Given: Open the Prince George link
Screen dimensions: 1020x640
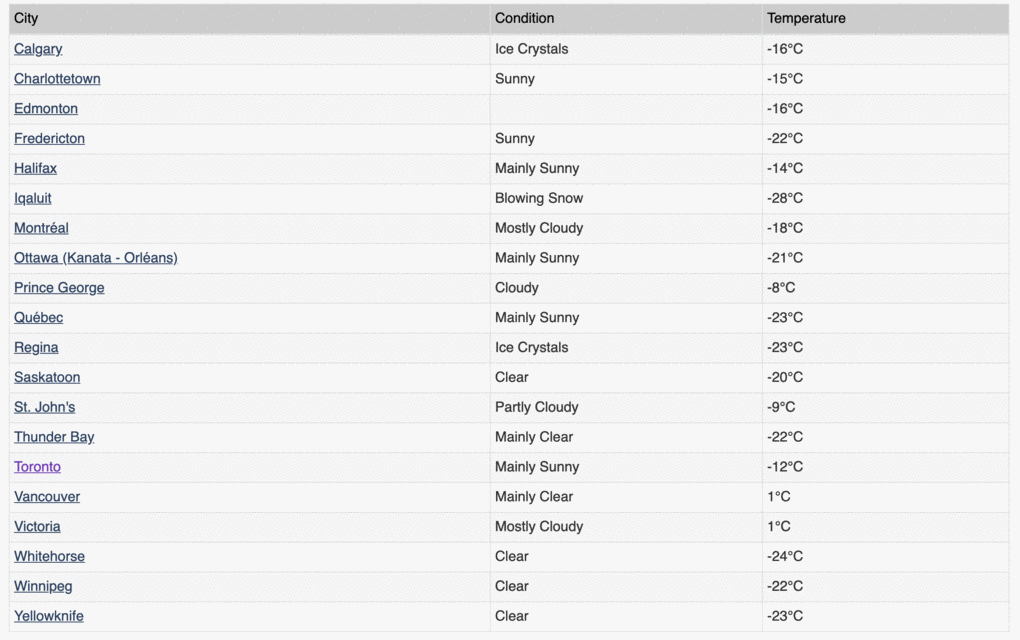Looking at the screenshot, I should (x=59, y=288).
